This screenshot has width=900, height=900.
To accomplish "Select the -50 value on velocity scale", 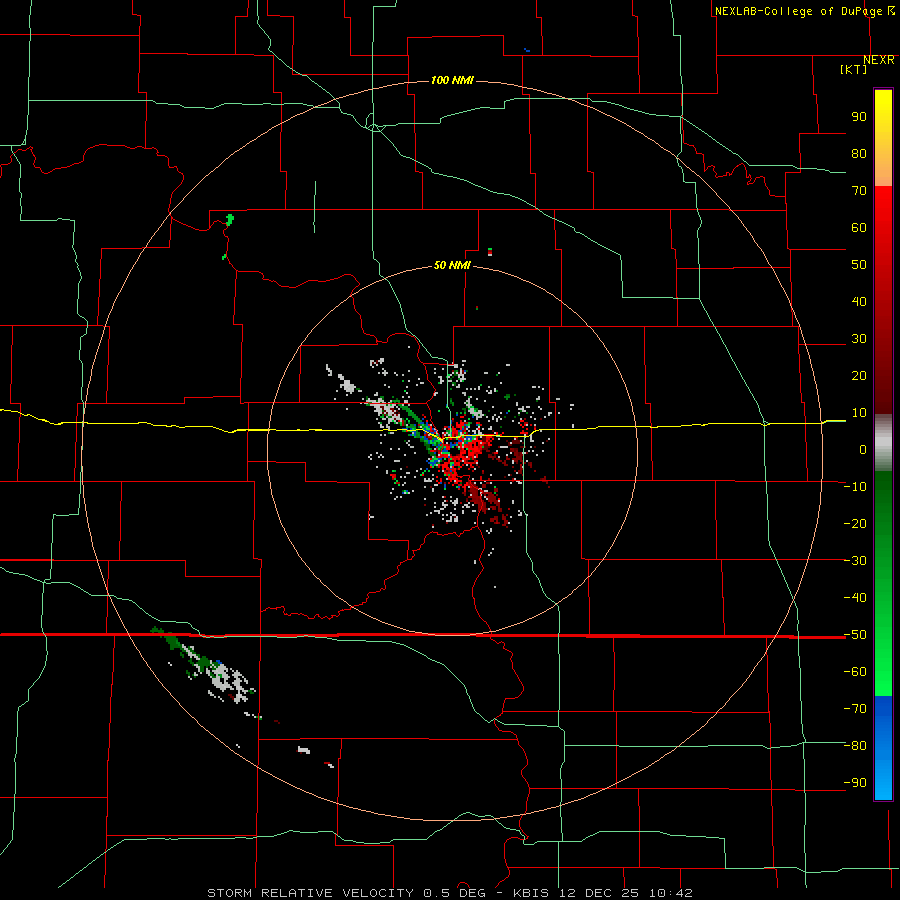I will coord(855,635).
